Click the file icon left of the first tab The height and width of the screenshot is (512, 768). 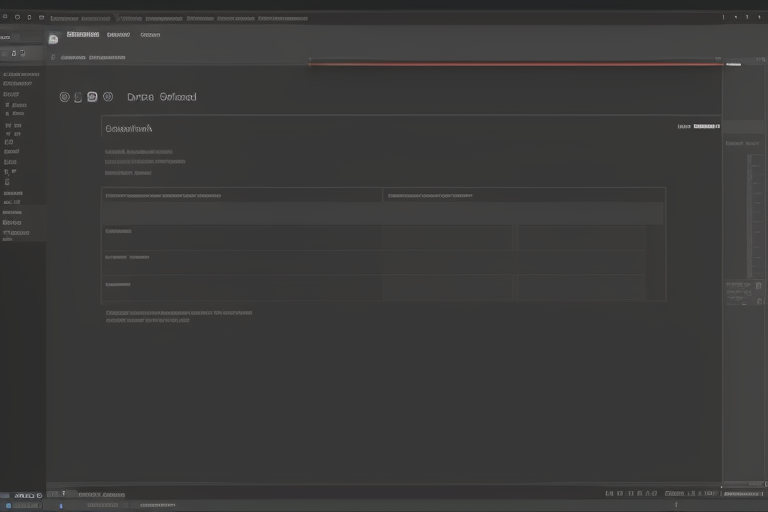[53, 38]
